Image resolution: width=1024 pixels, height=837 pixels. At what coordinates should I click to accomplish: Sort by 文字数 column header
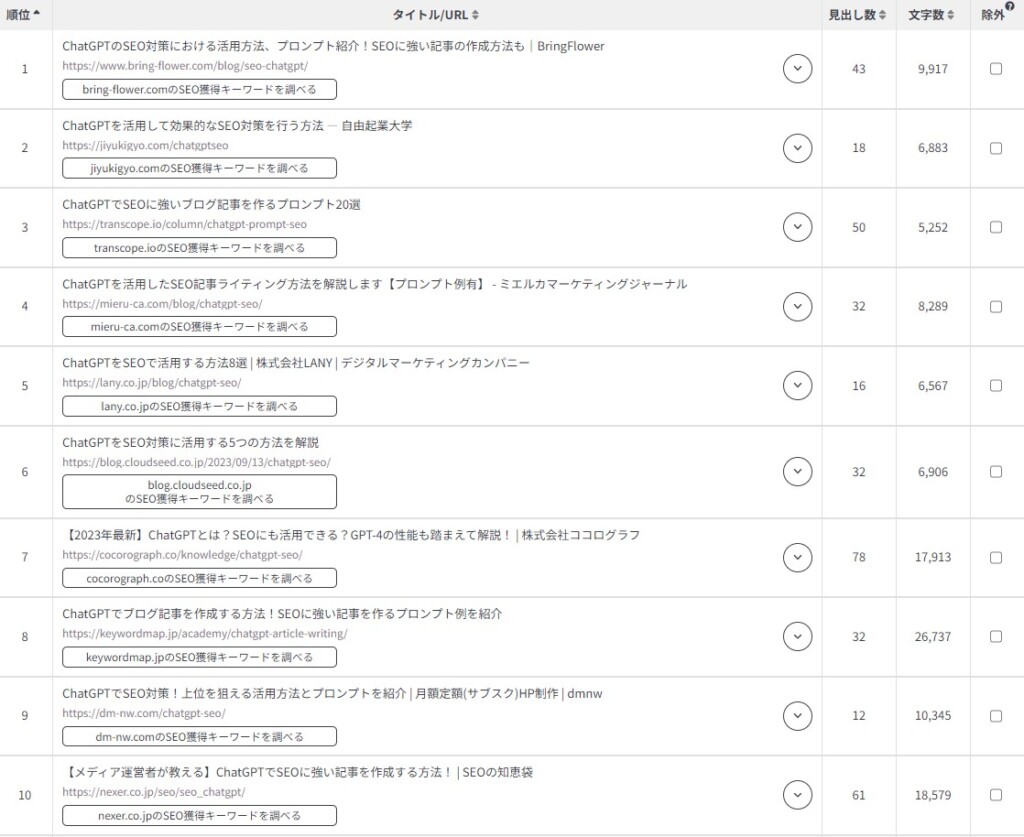[x=931, y=14]
